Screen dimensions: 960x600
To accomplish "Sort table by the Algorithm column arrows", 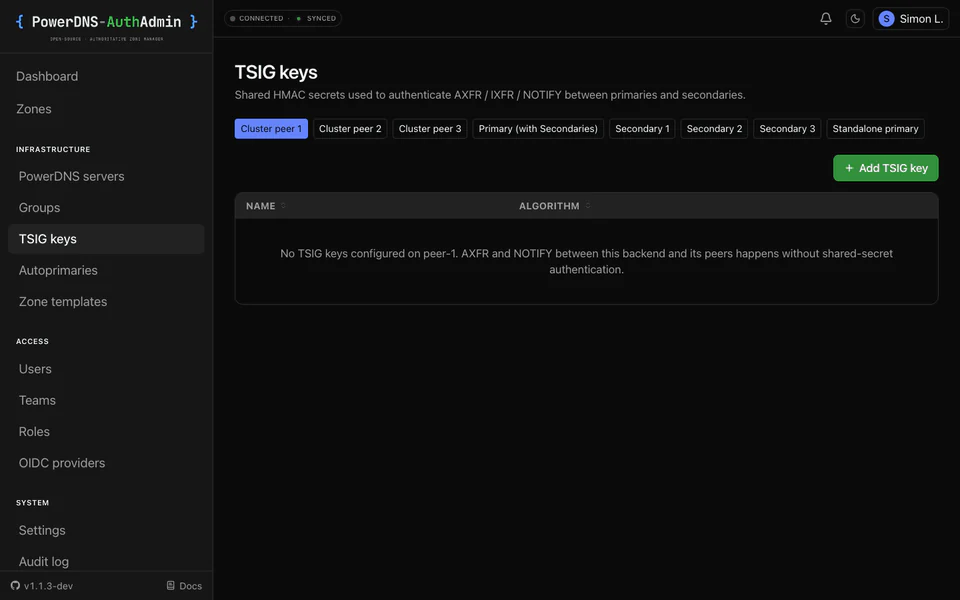I will [588, 206].
